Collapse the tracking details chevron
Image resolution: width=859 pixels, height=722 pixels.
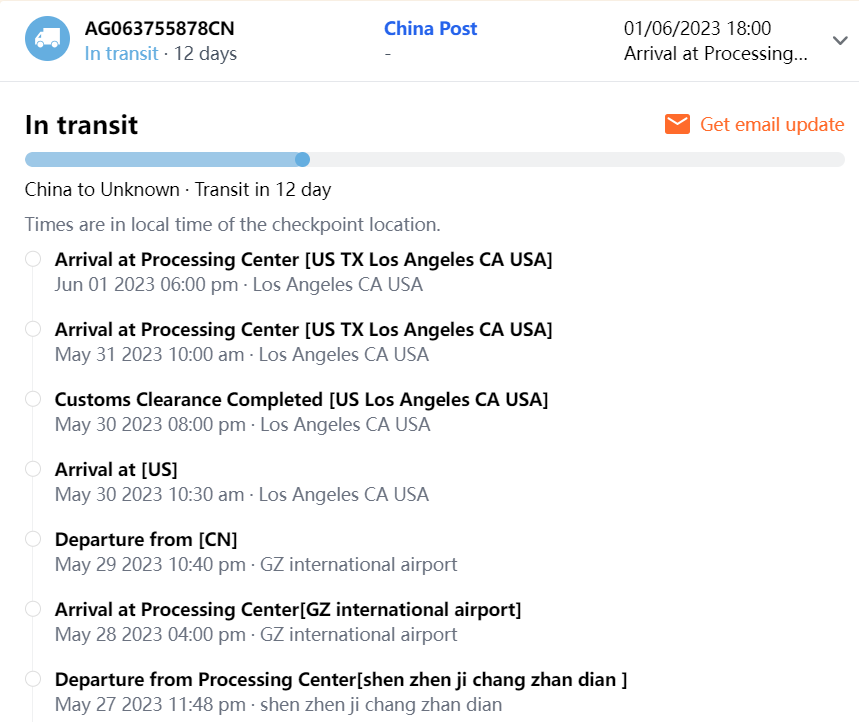pos(839,40)
